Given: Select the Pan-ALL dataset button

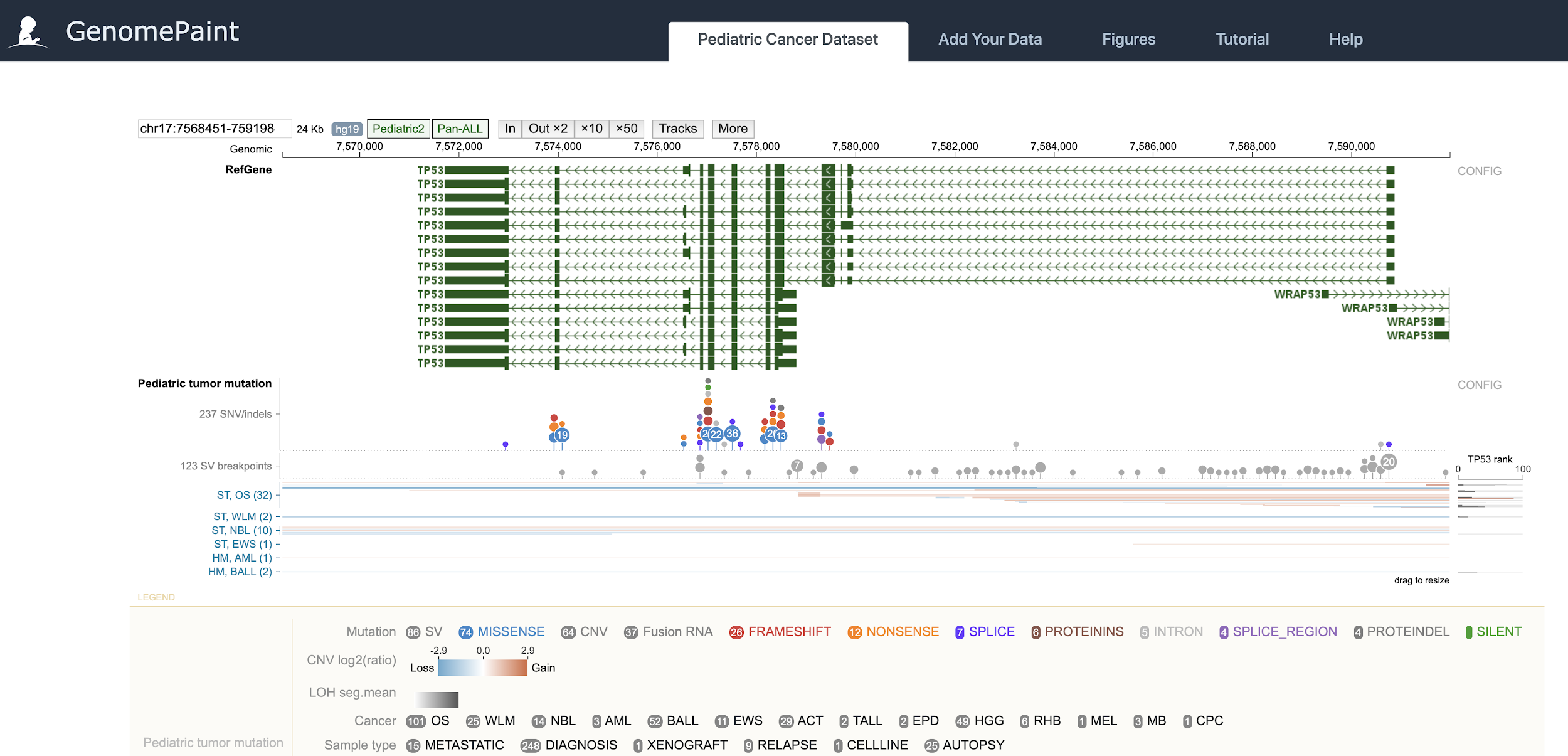Looking at the screenshot, I should (x=460, y=129).
